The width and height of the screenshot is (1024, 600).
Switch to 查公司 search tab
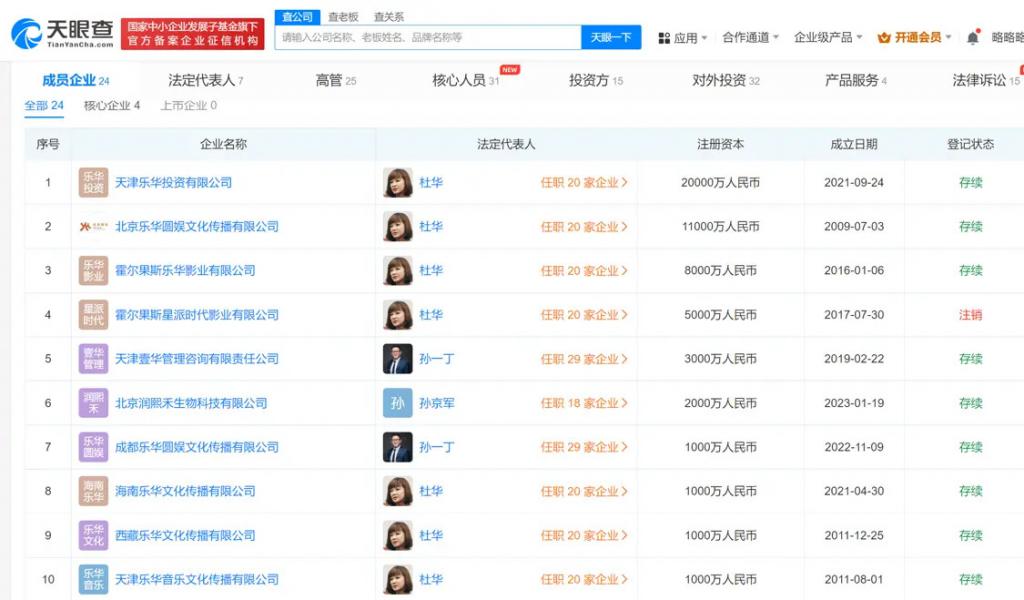297,17
